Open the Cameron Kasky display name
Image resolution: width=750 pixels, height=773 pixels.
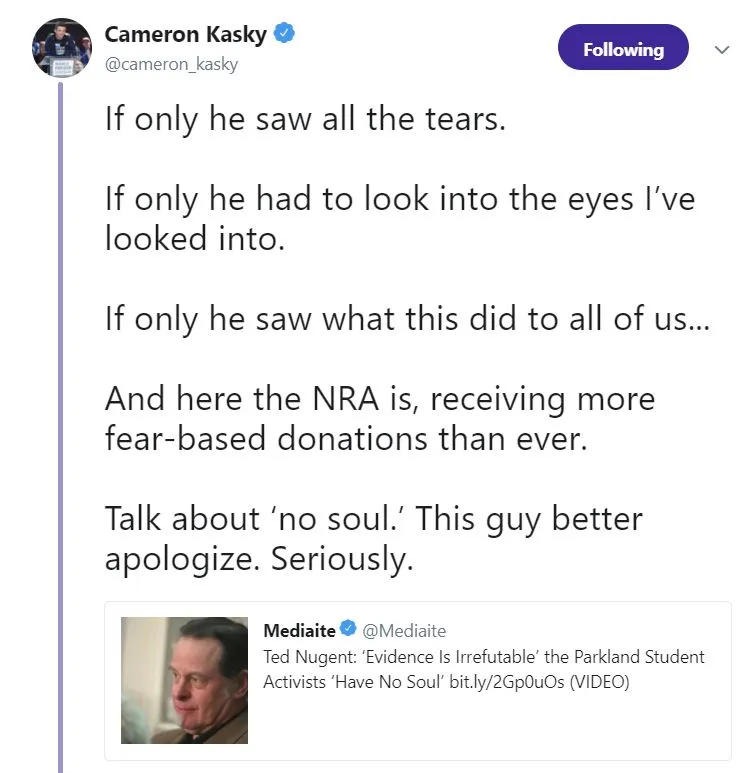186,34
